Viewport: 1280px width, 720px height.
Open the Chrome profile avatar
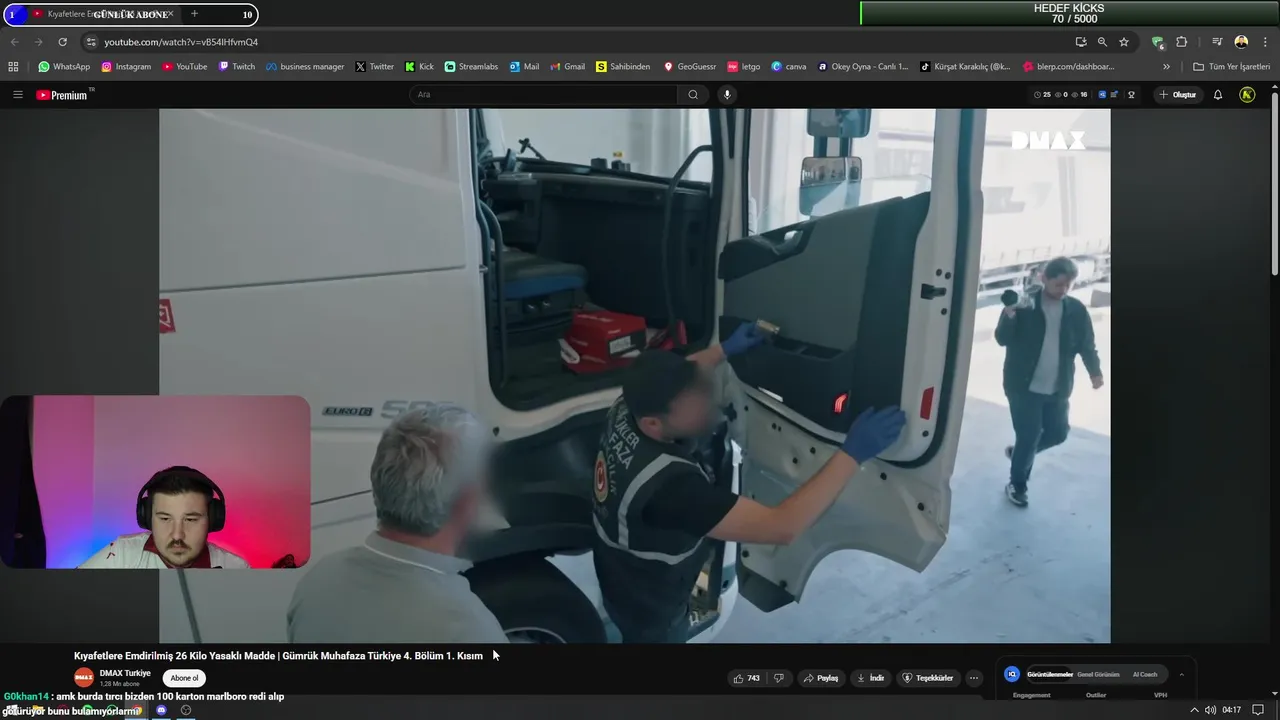(x=1241, y=42)
